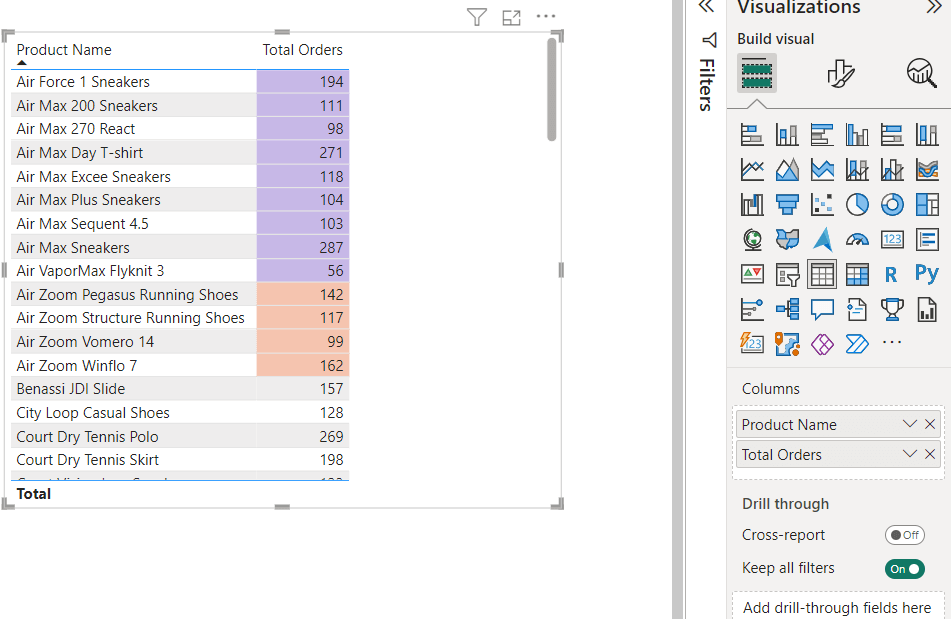
Task: Click the Add drill-through fields well
Action: [x=838, y=606]
